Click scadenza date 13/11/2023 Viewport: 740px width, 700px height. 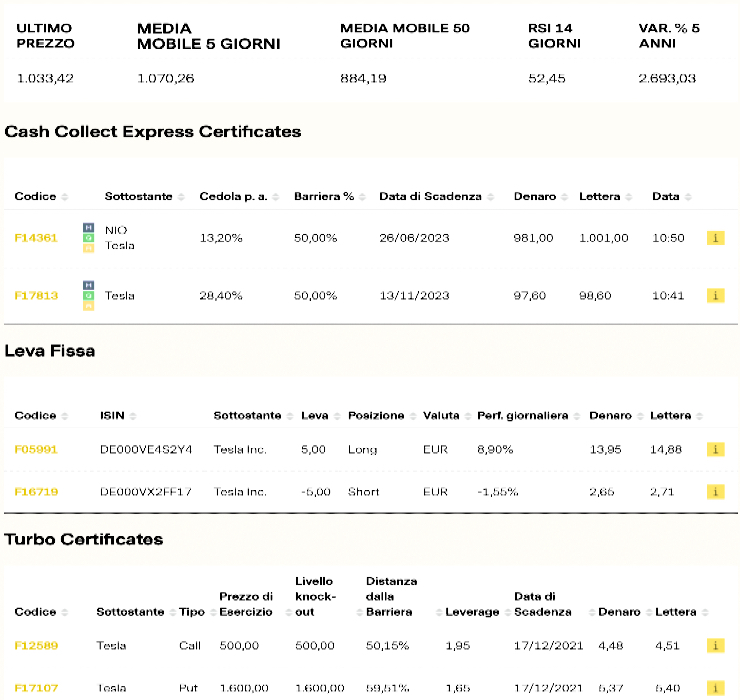click(414, 295)
